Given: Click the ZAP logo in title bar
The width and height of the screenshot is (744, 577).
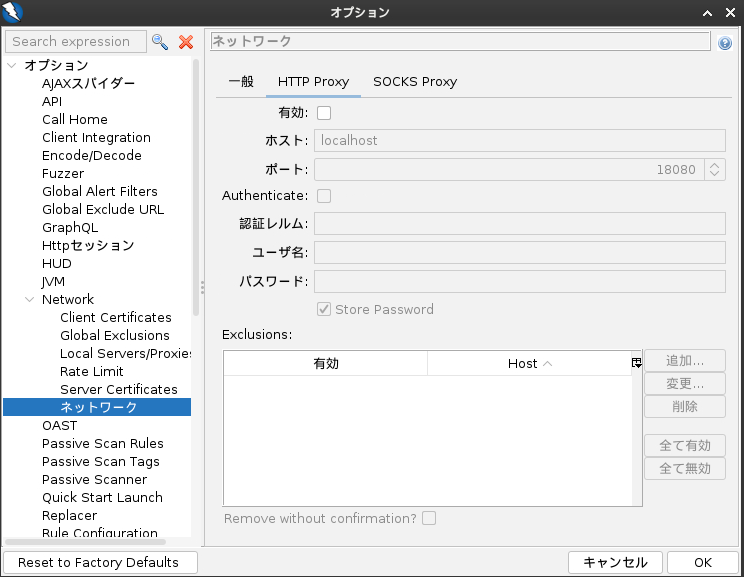Looking at the screenshot, I should coord(13,13).
